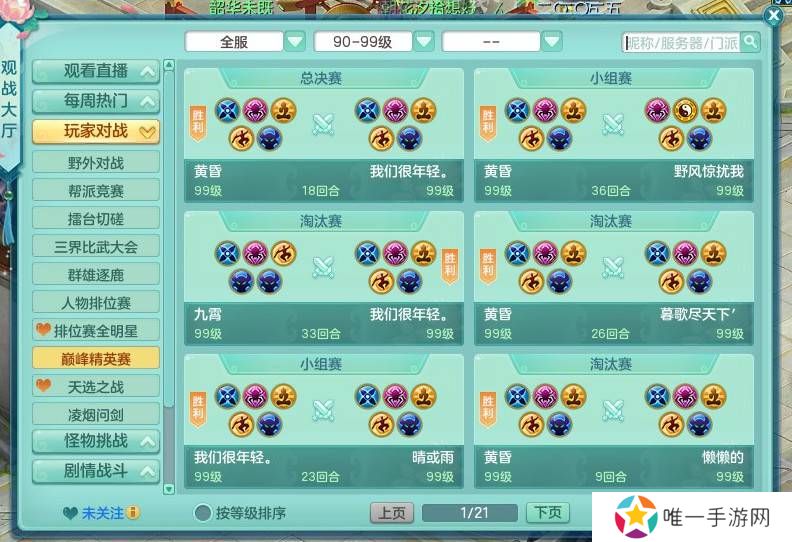Image resolution: width=792 pixels, height=542 pixels.
Task: Click the heart icon before 未关注
Action: (70, 513)
